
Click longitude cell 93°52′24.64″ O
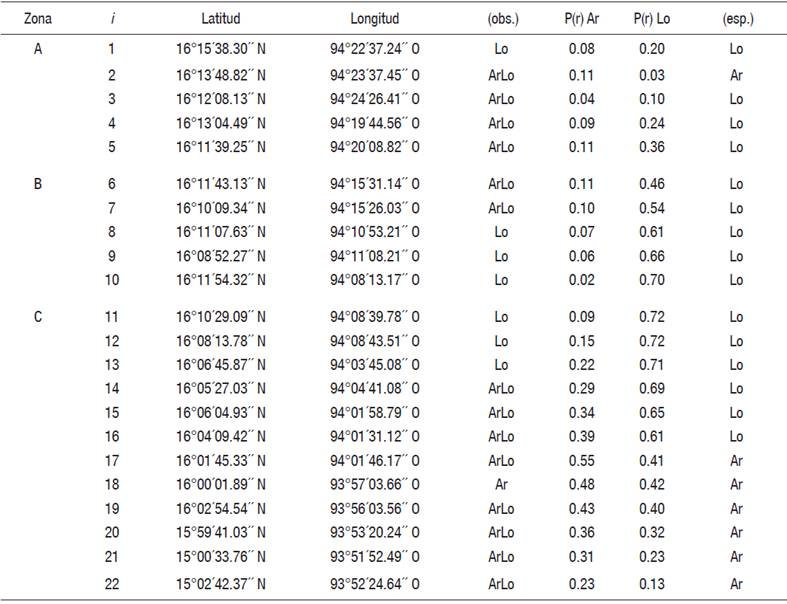tap(374, 584)
